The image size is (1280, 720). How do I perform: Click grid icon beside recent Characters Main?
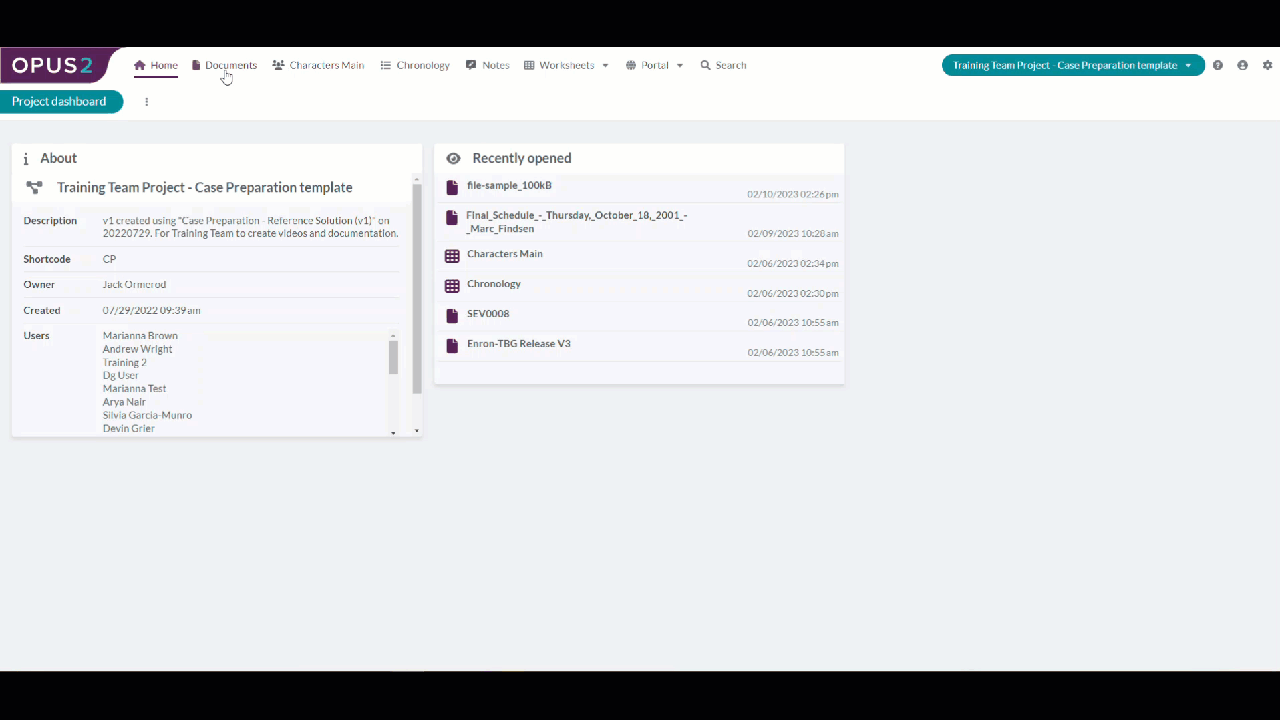point(452,256)
